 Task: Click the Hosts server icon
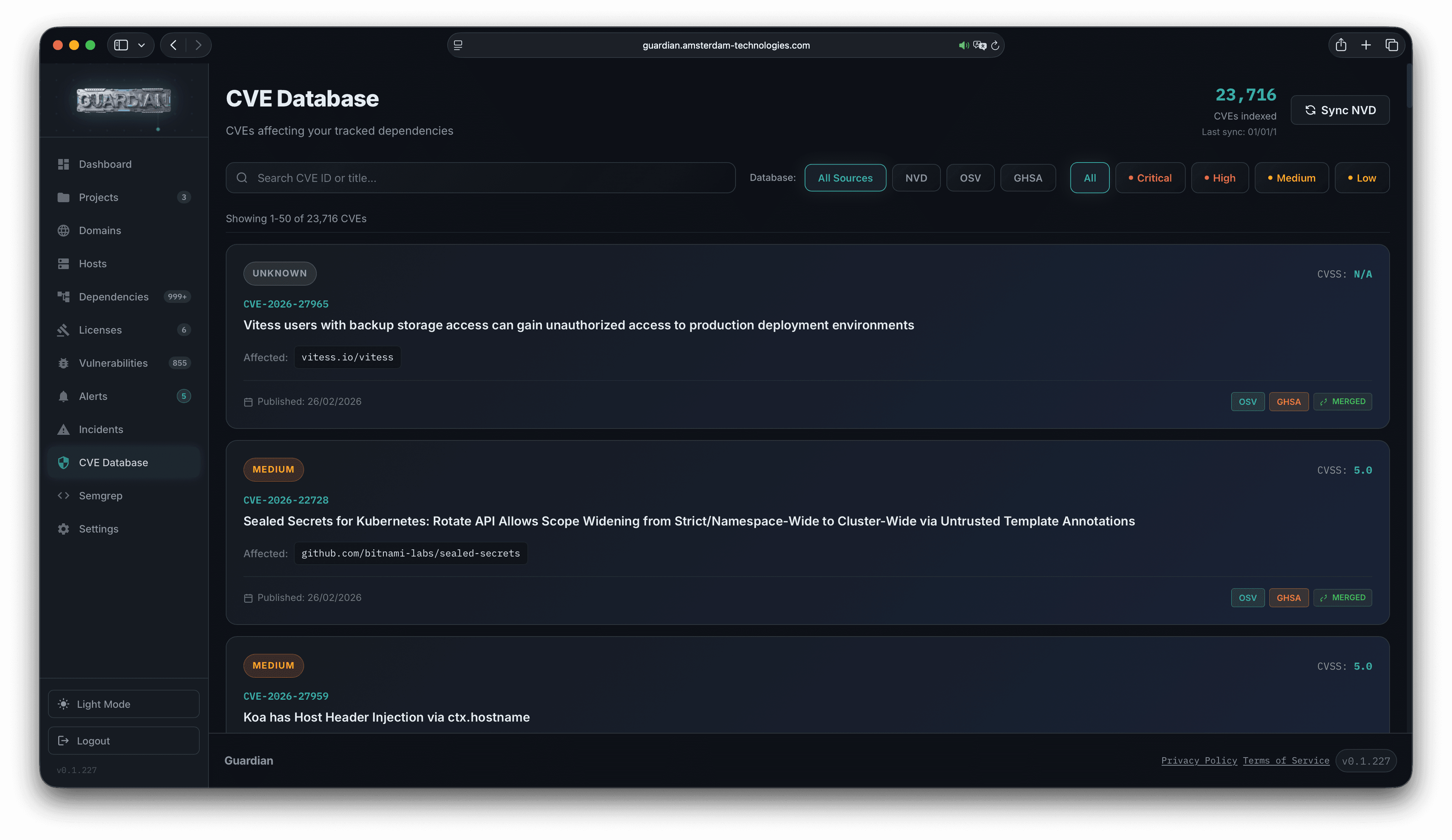point(64,263)
